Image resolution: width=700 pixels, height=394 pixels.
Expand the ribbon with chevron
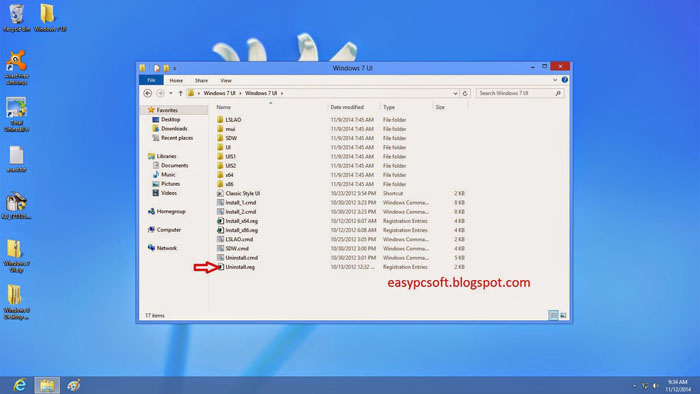point(555,80)
